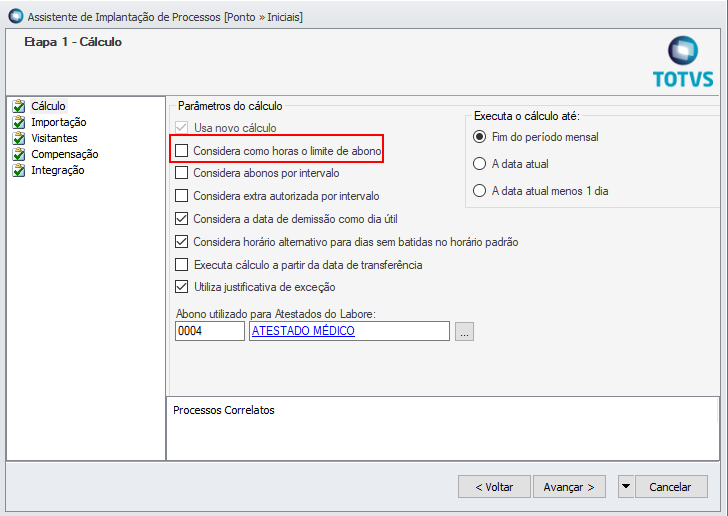Viewport: 728px width, 516px height.
Task: Uncheck 'Utiliza justificativa de exceção'
Action: [181, 287]
